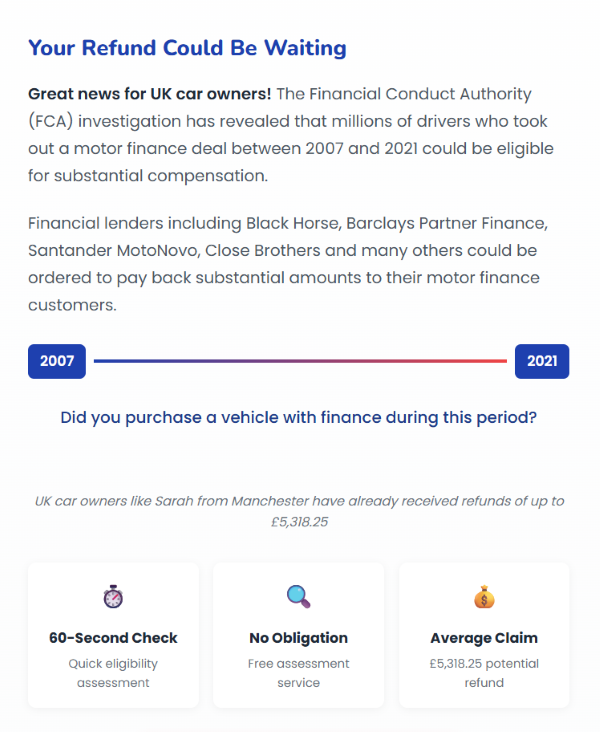This screenshot has width=600, height=732.
Task: Click the stopwatch icon above 60-Second Check
Action: pyautogui.click(x=113, y=597)
